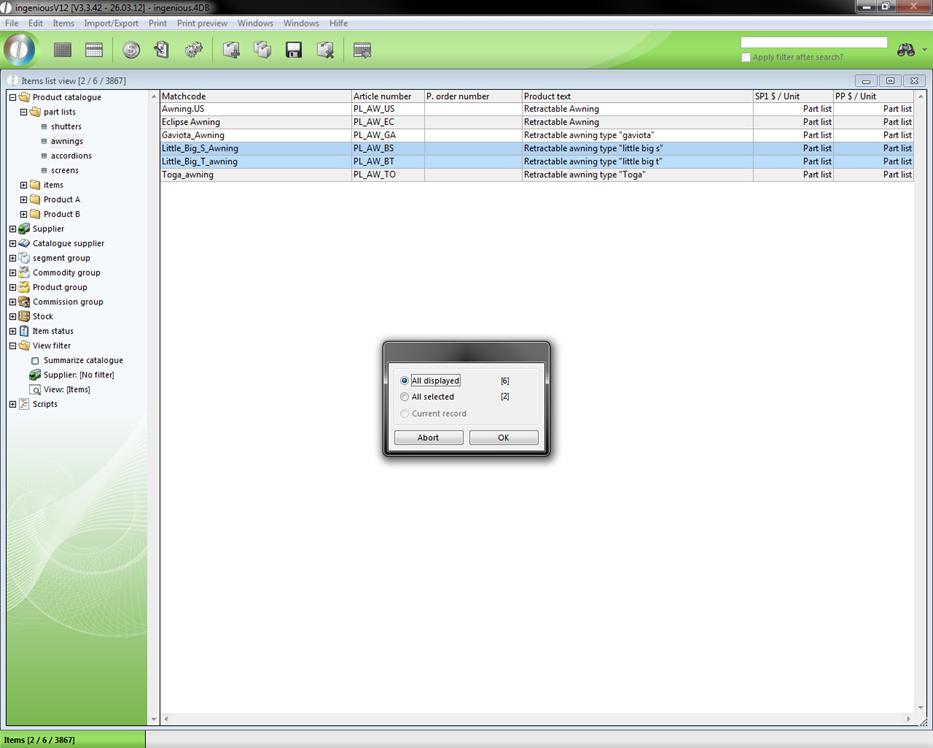Expand the Stock tree node
The image size is (933, 748).
pos(13,317)
